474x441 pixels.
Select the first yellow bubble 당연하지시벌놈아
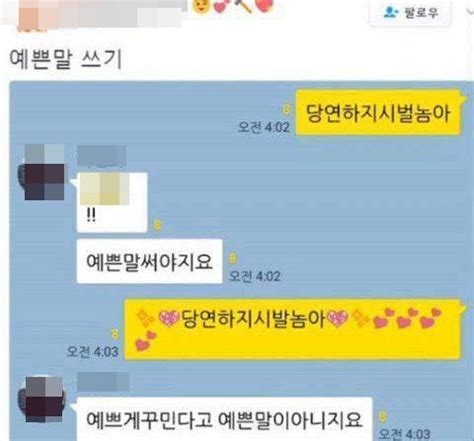click(379, 113)
